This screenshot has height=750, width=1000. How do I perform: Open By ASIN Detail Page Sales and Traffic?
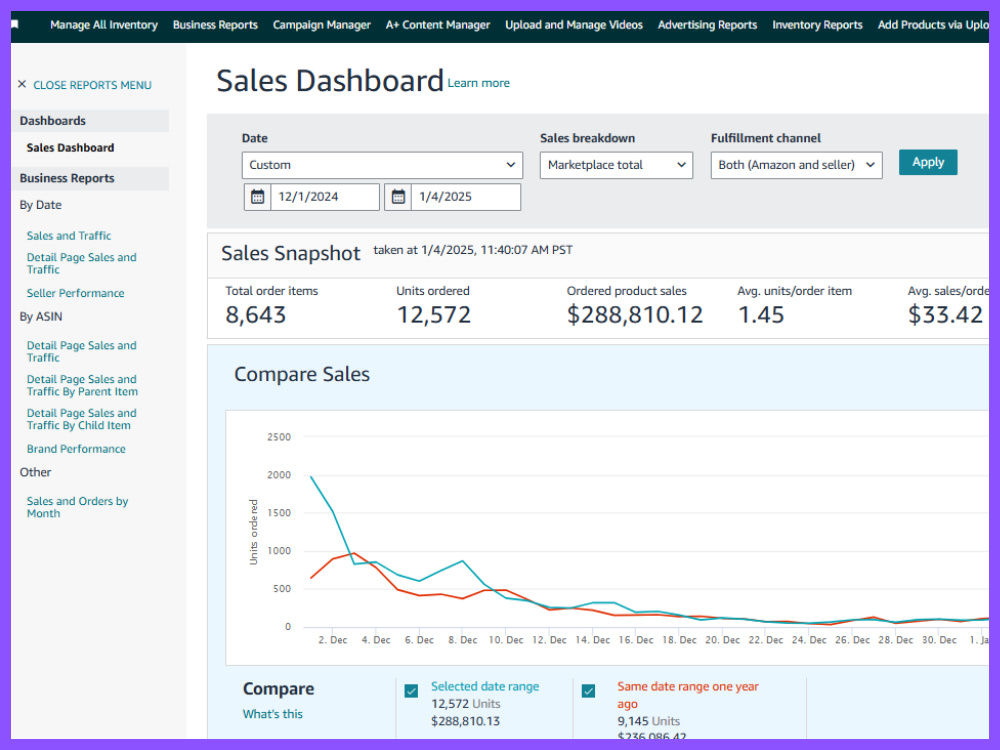click(82, 351)
